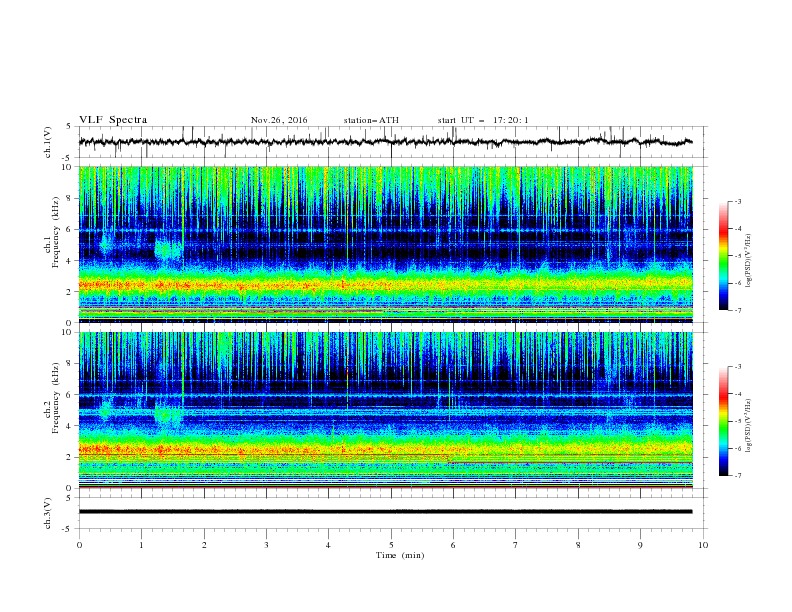Click time axis tick label "7"
792x612 pixels.
click(x=516, y=545)
